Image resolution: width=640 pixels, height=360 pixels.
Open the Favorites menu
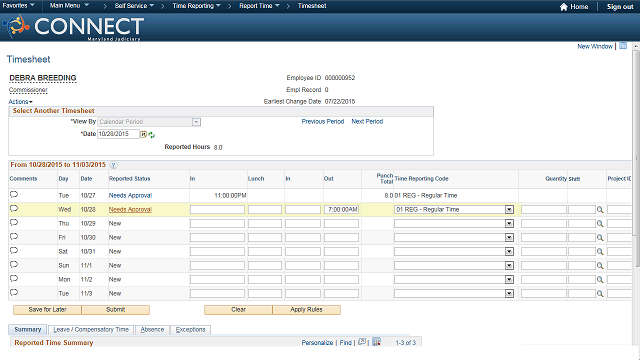tap(18, 6)
